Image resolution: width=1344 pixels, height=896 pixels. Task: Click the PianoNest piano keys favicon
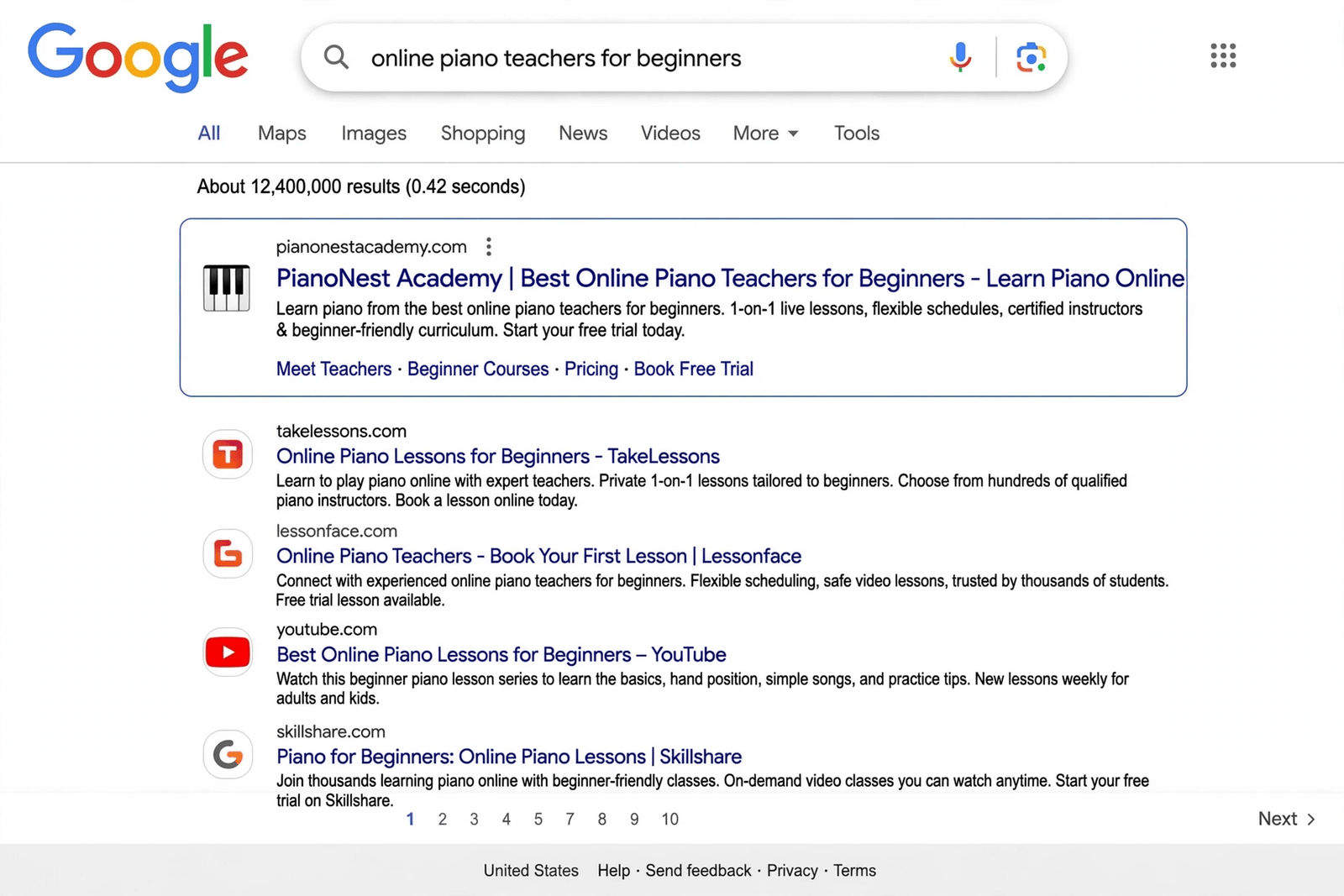[227, 288]
